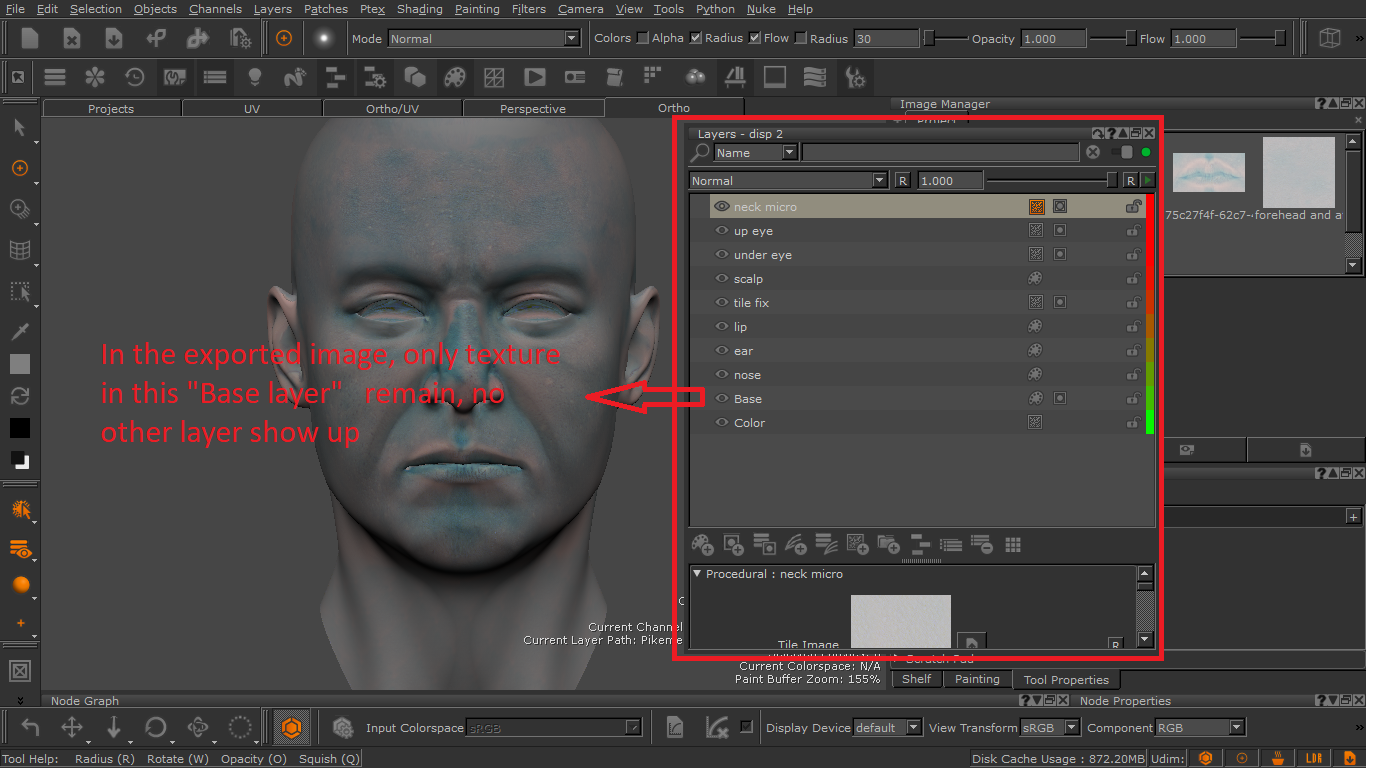Collapse the Procedural : neck micro section

point(697,574)
